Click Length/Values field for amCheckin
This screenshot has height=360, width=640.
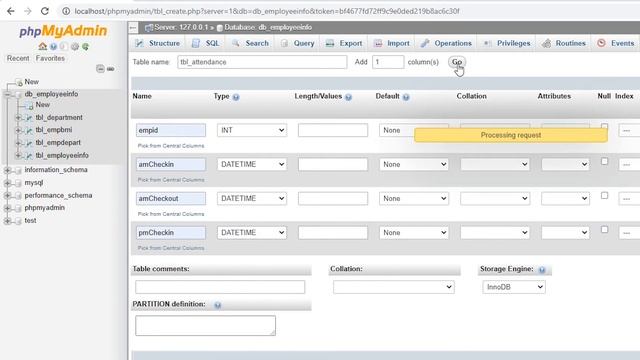click(333, 164)
